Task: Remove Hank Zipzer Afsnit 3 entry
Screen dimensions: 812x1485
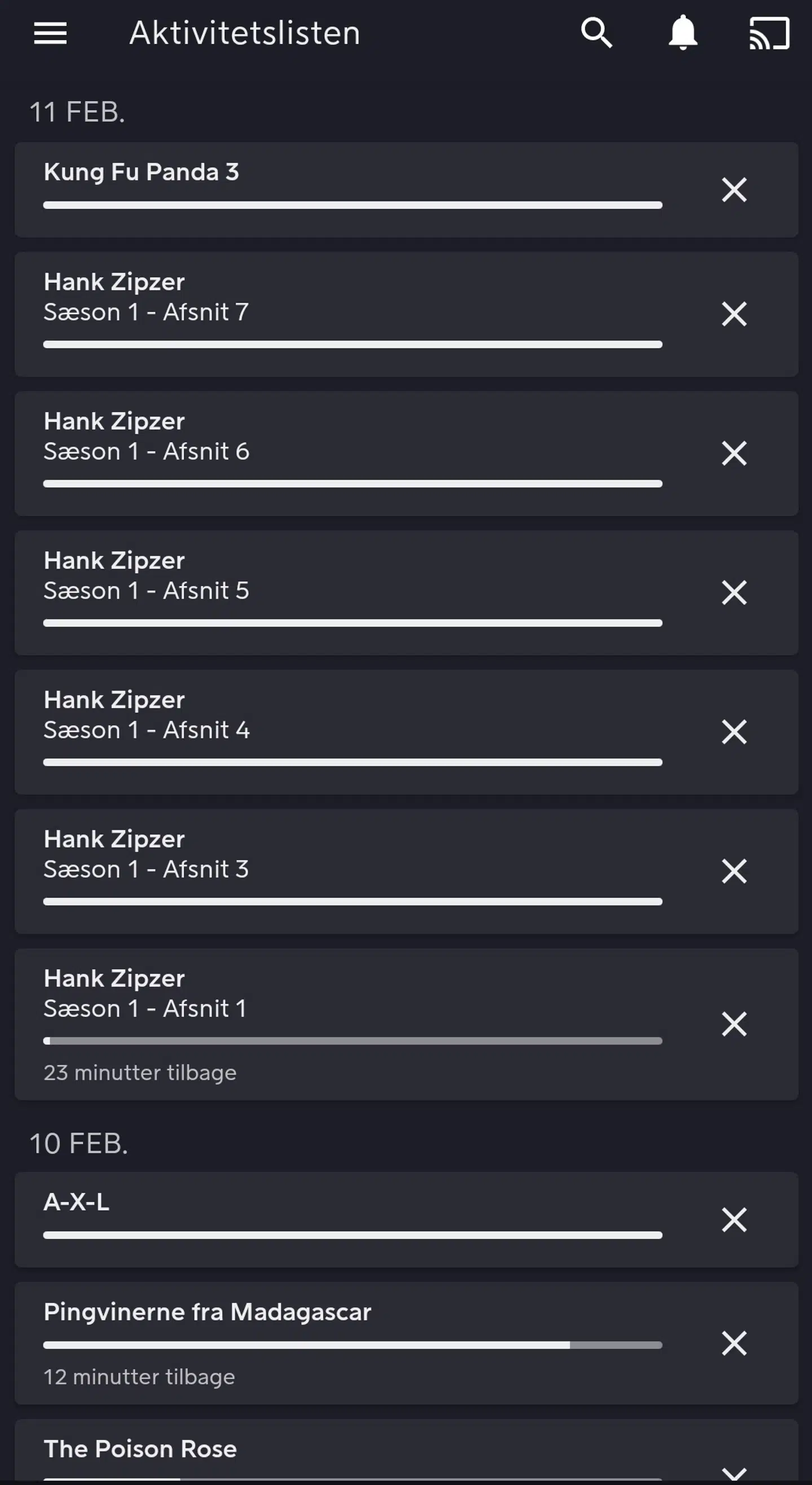Action: click(x=734, y=871)
